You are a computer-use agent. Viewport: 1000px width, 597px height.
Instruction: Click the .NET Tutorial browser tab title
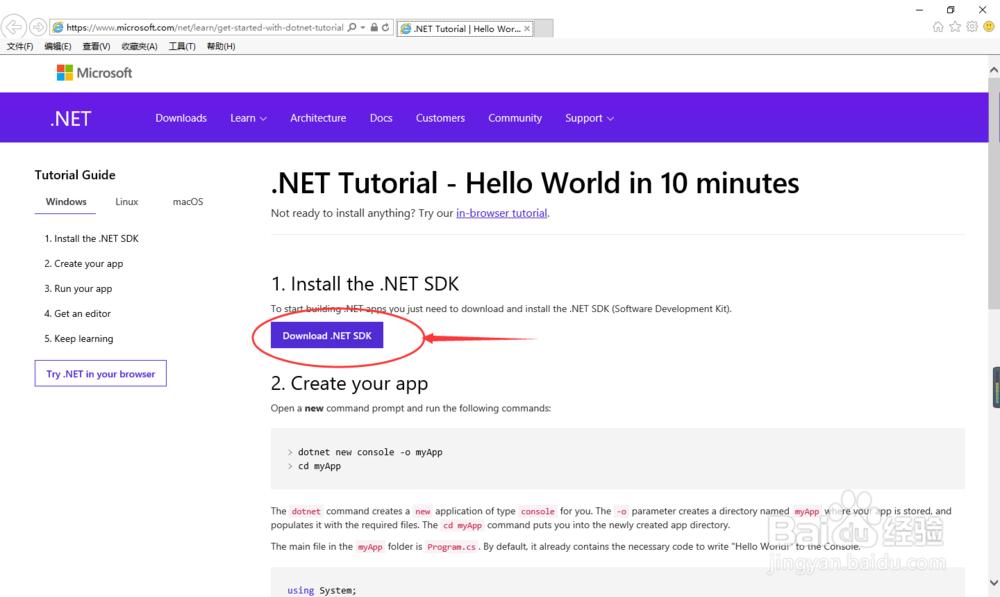[467, 29]
